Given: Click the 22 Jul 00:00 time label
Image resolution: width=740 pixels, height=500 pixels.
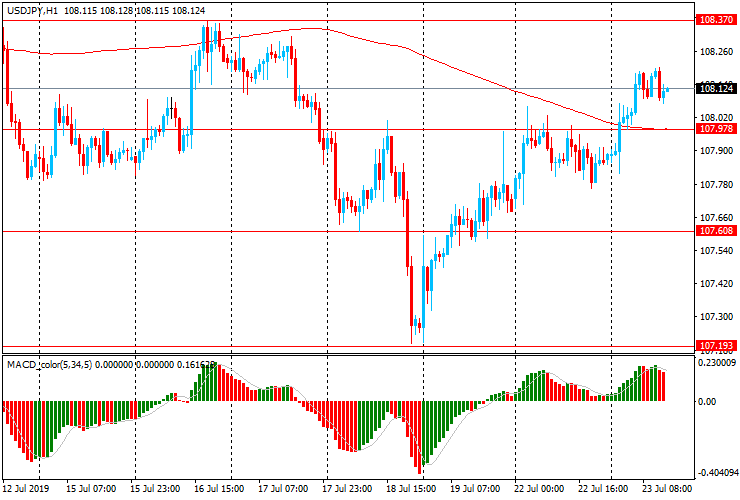Looking at the screenshot, I should point(538,488).
